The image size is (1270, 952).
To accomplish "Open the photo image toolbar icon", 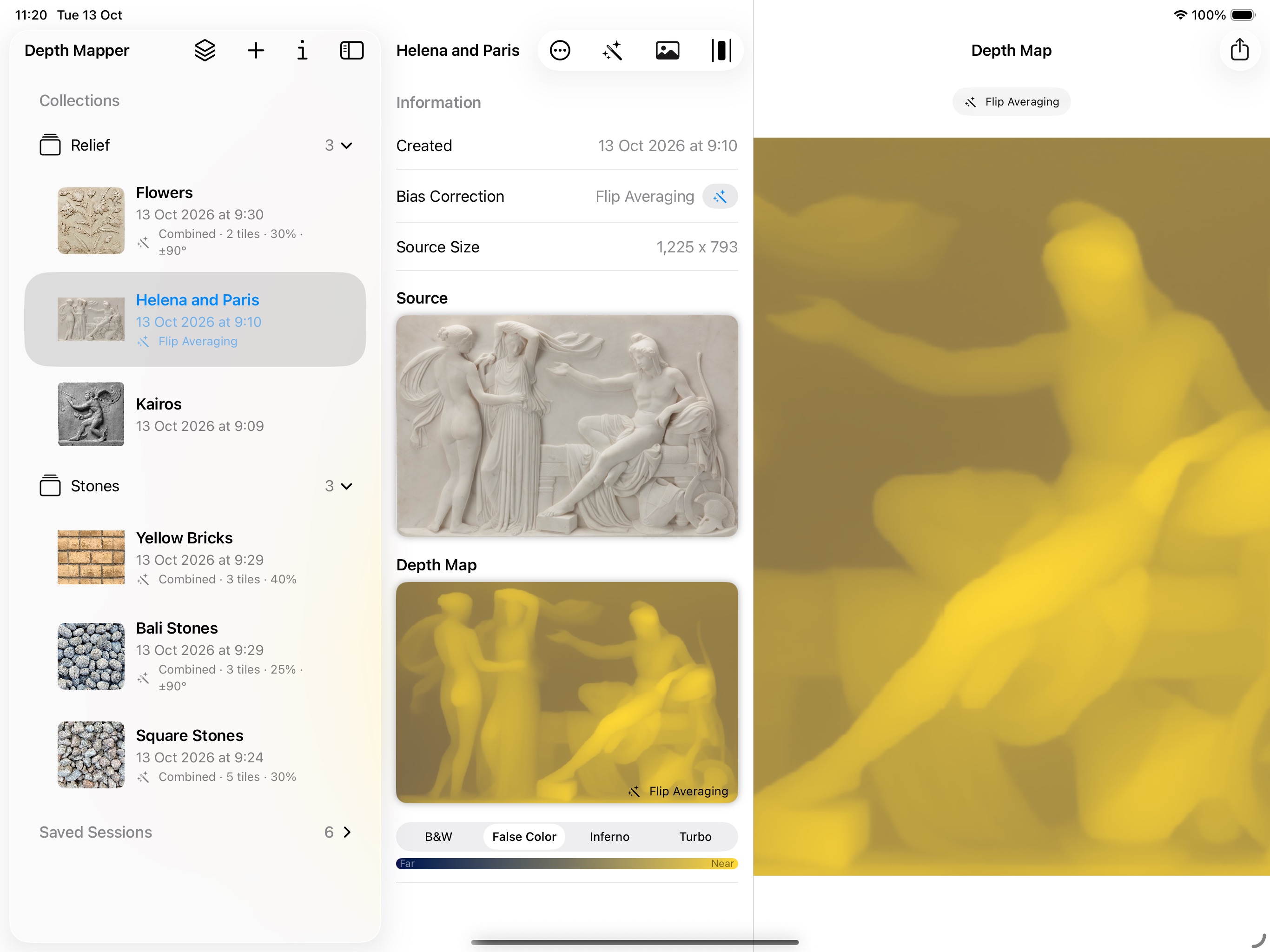I will (x=667, y=51).
